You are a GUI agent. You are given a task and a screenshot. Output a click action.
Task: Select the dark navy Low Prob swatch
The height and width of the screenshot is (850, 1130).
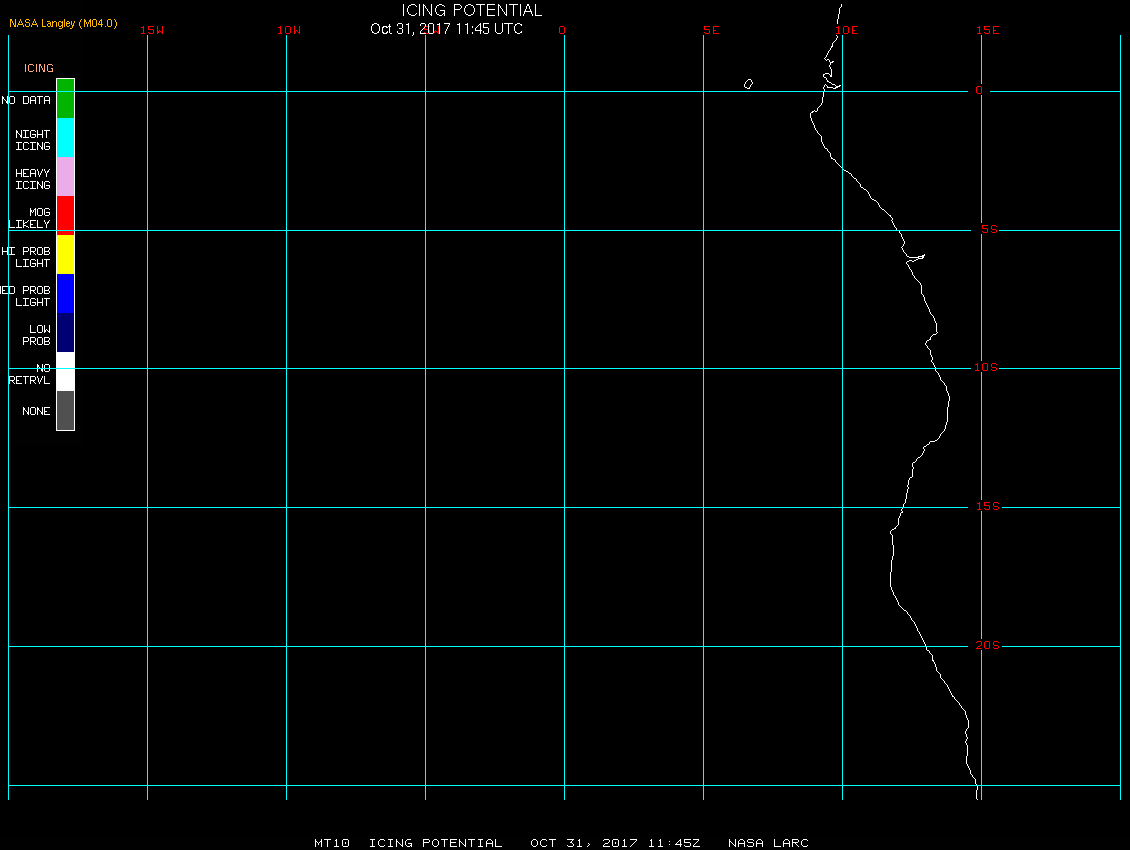(x=66, y=332)
